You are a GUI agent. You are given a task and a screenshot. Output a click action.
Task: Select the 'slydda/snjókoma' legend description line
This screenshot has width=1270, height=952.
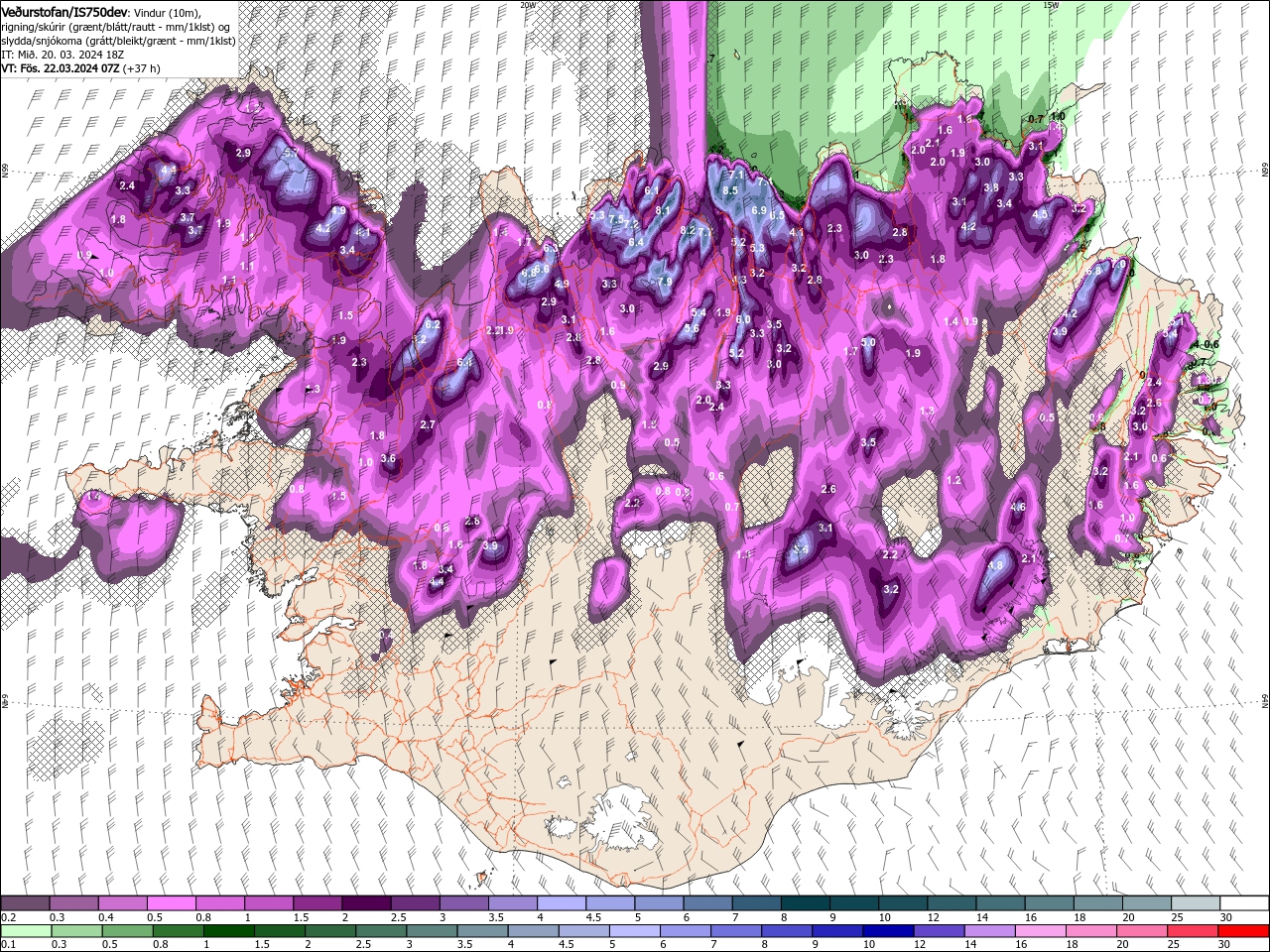tap(118, 41)
